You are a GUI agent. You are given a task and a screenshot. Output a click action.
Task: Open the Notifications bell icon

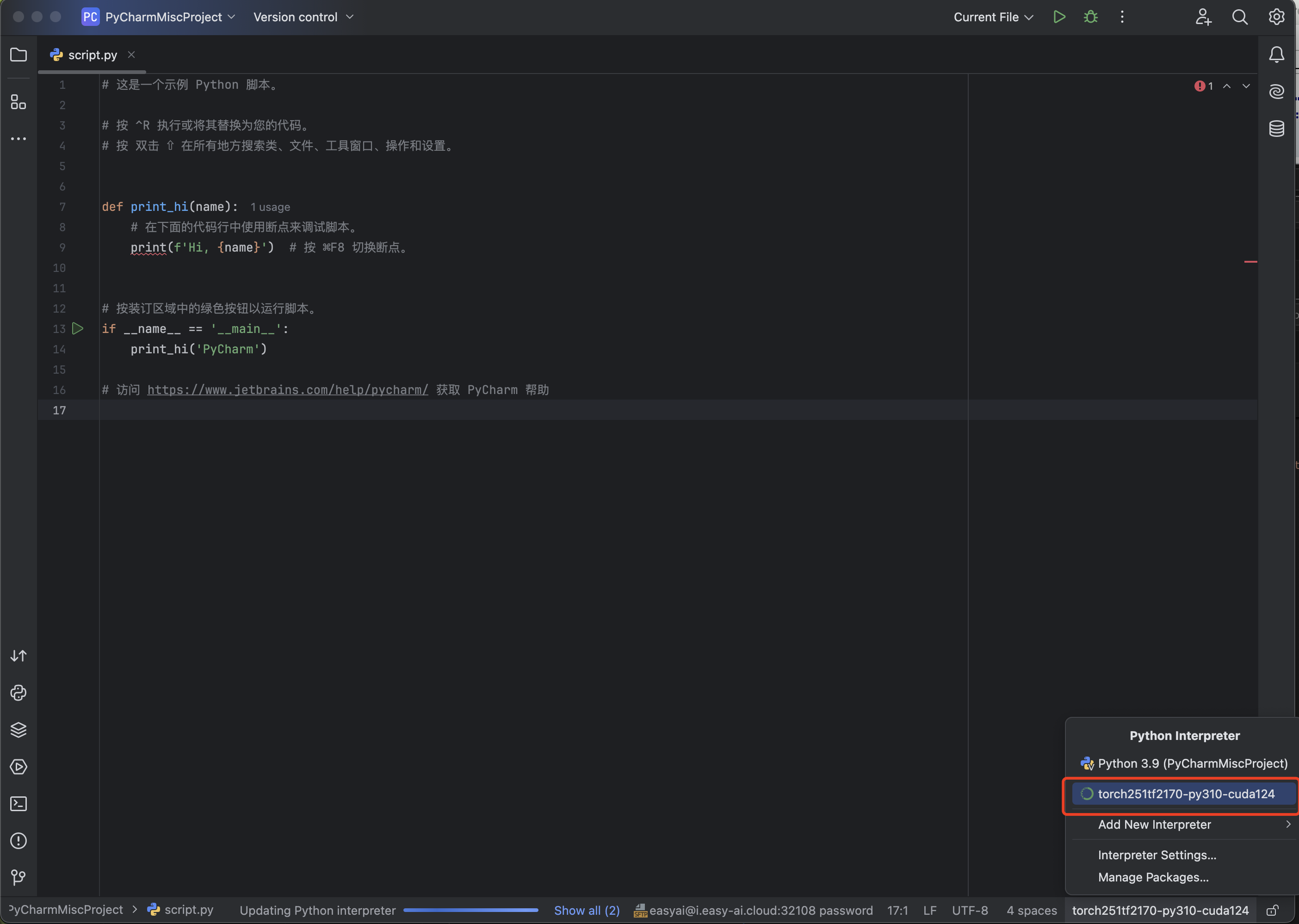1277,55
